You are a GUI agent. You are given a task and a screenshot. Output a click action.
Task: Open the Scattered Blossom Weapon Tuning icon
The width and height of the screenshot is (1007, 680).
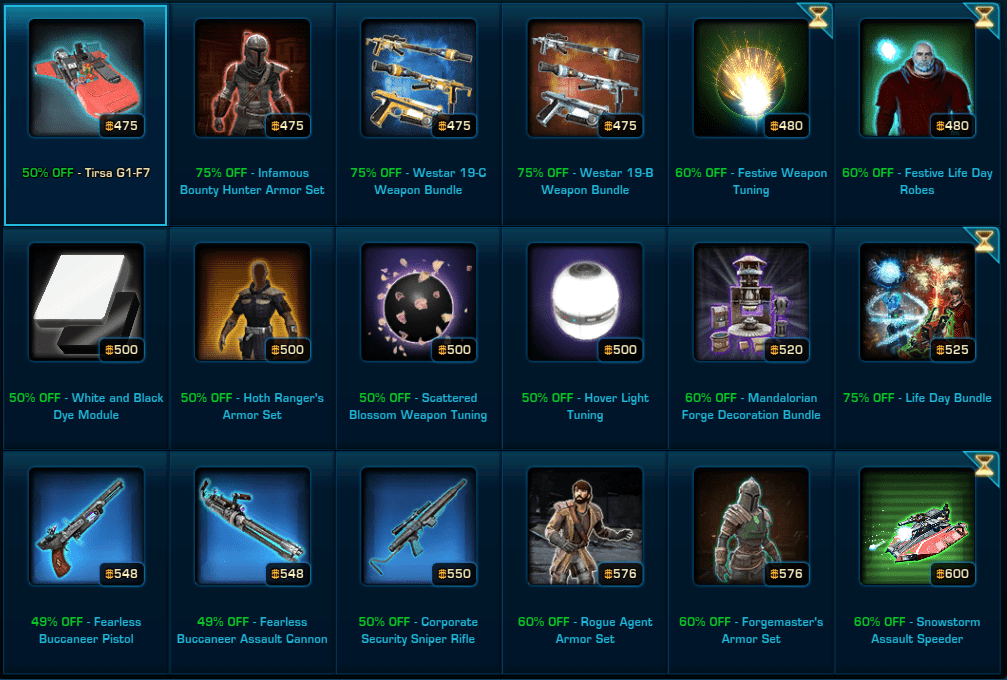pos(419,302)
